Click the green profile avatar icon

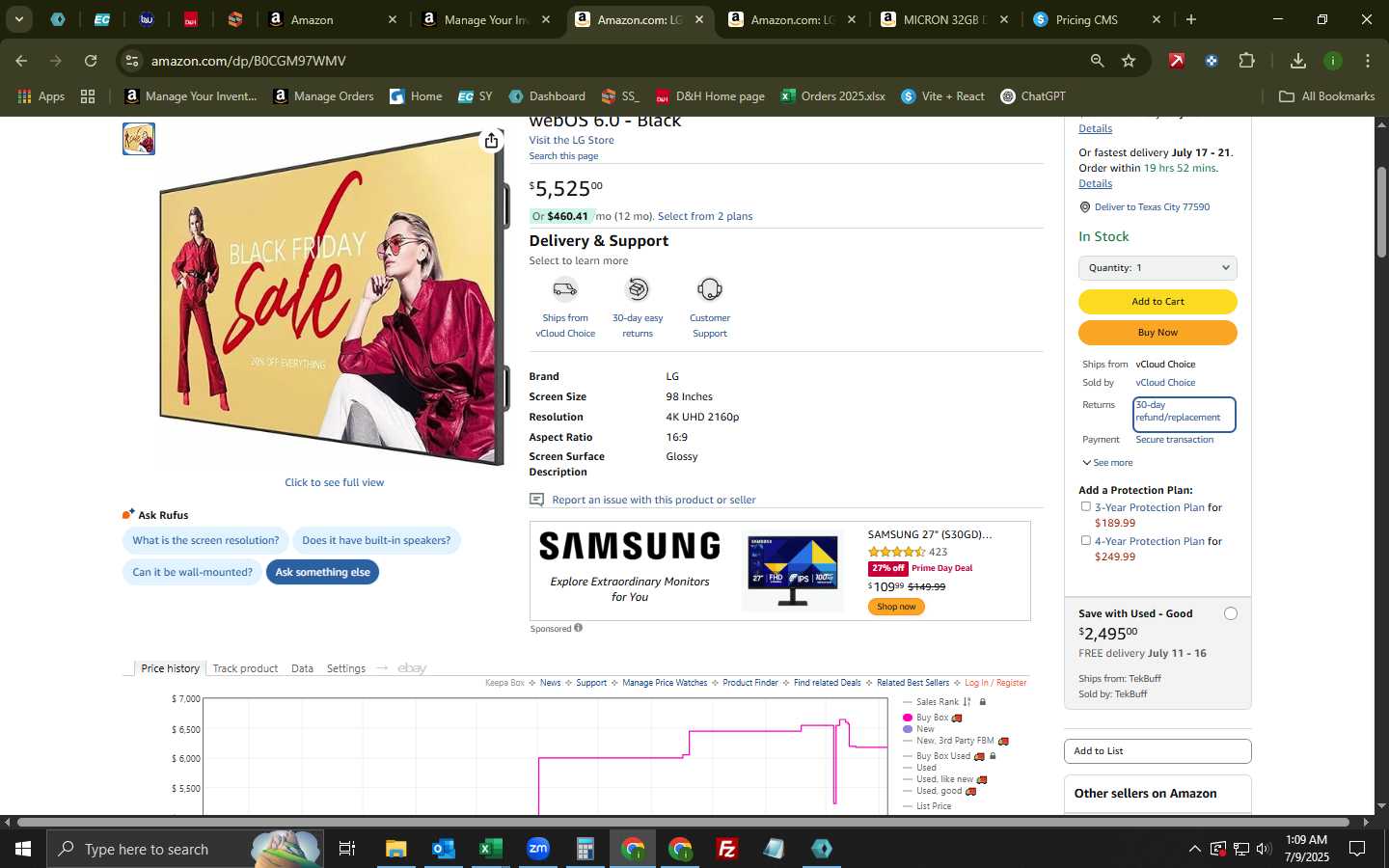click(x=1333, y=61)
